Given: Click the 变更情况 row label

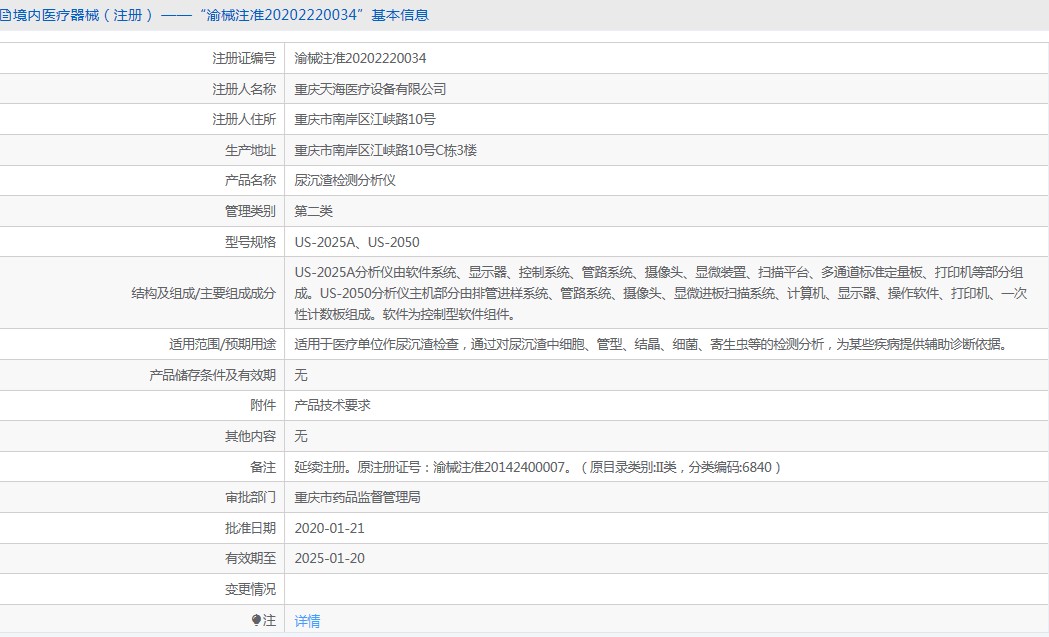Looking at the screenshot, I should point(250,589).
